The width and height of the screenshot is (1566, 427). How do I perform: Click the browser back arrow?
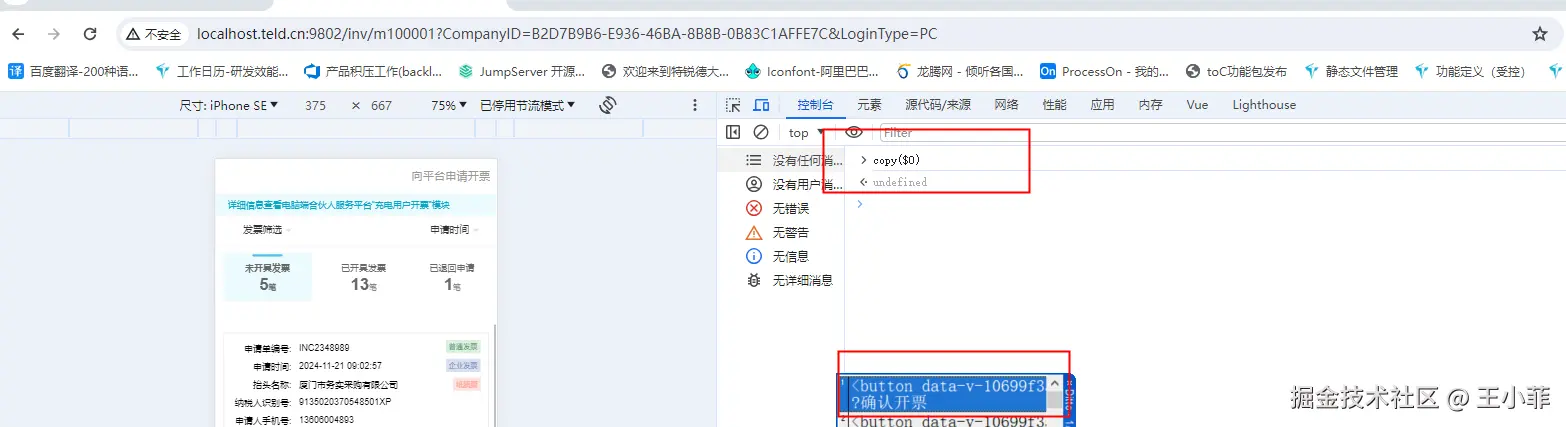(x=19, y=34)
